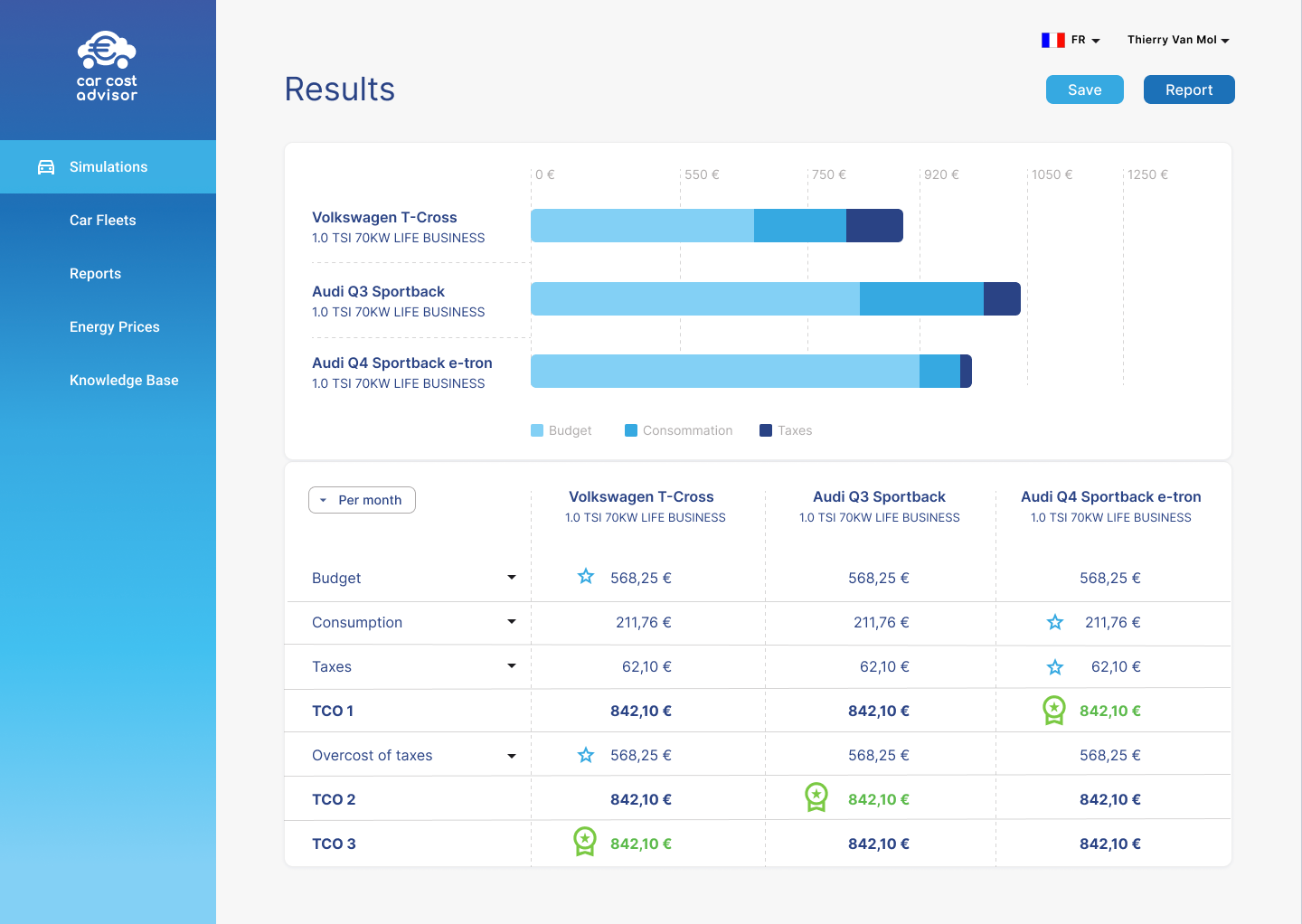The image size is (1302, 924).
Task: Click the star icon in Volkswagen Budget cell
Action: (x=586, y=577)
